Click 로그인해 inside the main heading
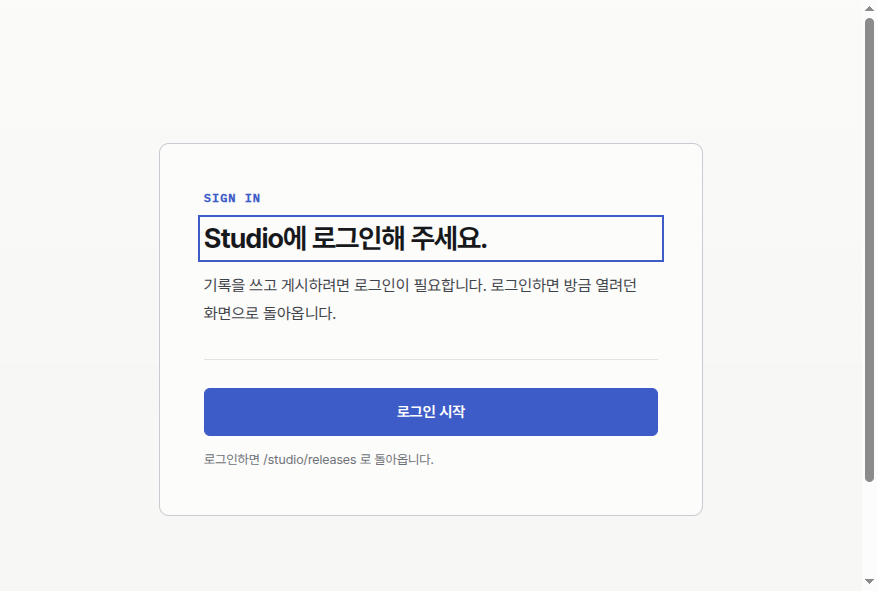Viewport: 877px width, 591px height. (358, 238)
